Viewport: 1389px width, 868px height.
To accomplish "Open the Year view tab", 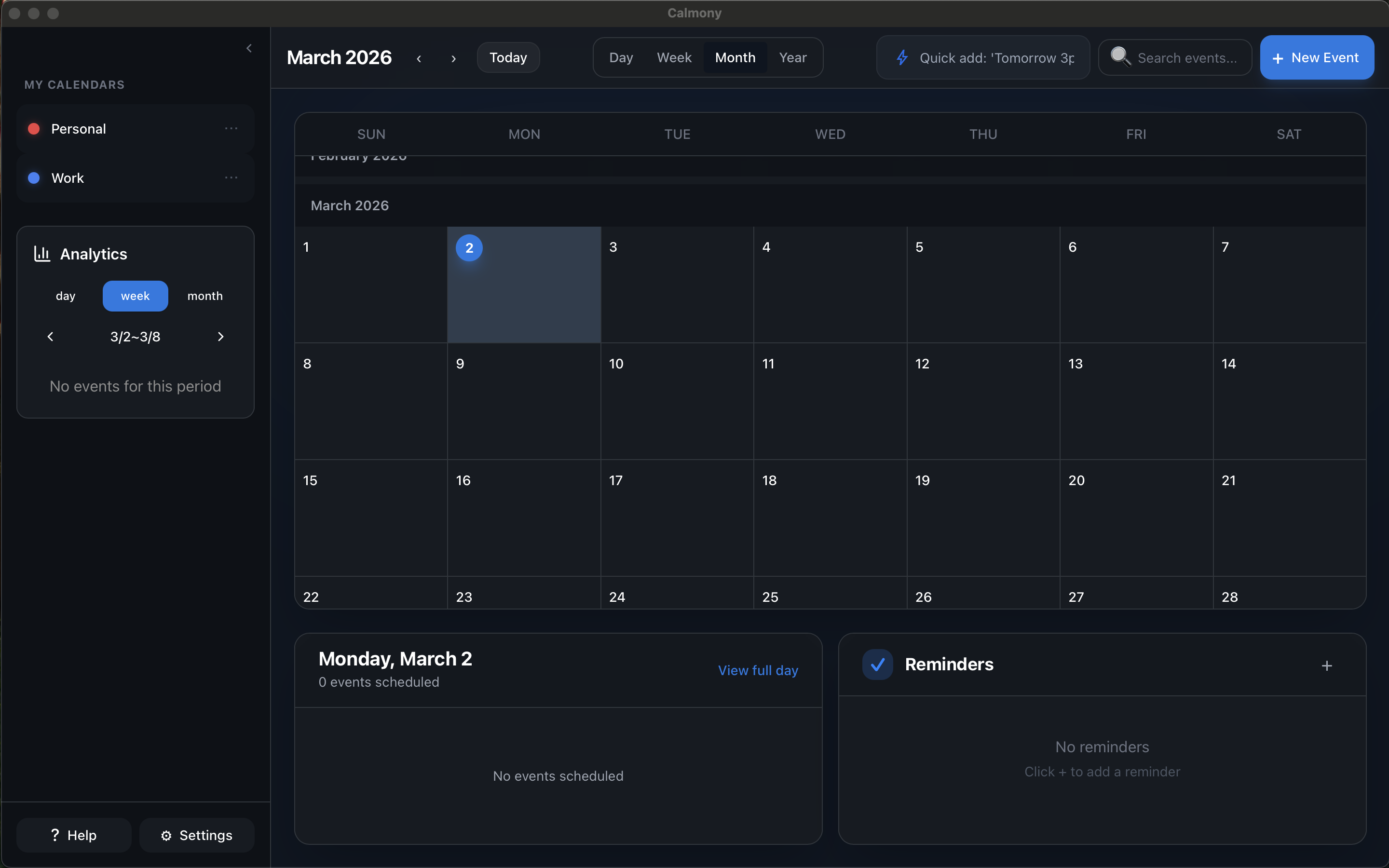I will point(793,57).
